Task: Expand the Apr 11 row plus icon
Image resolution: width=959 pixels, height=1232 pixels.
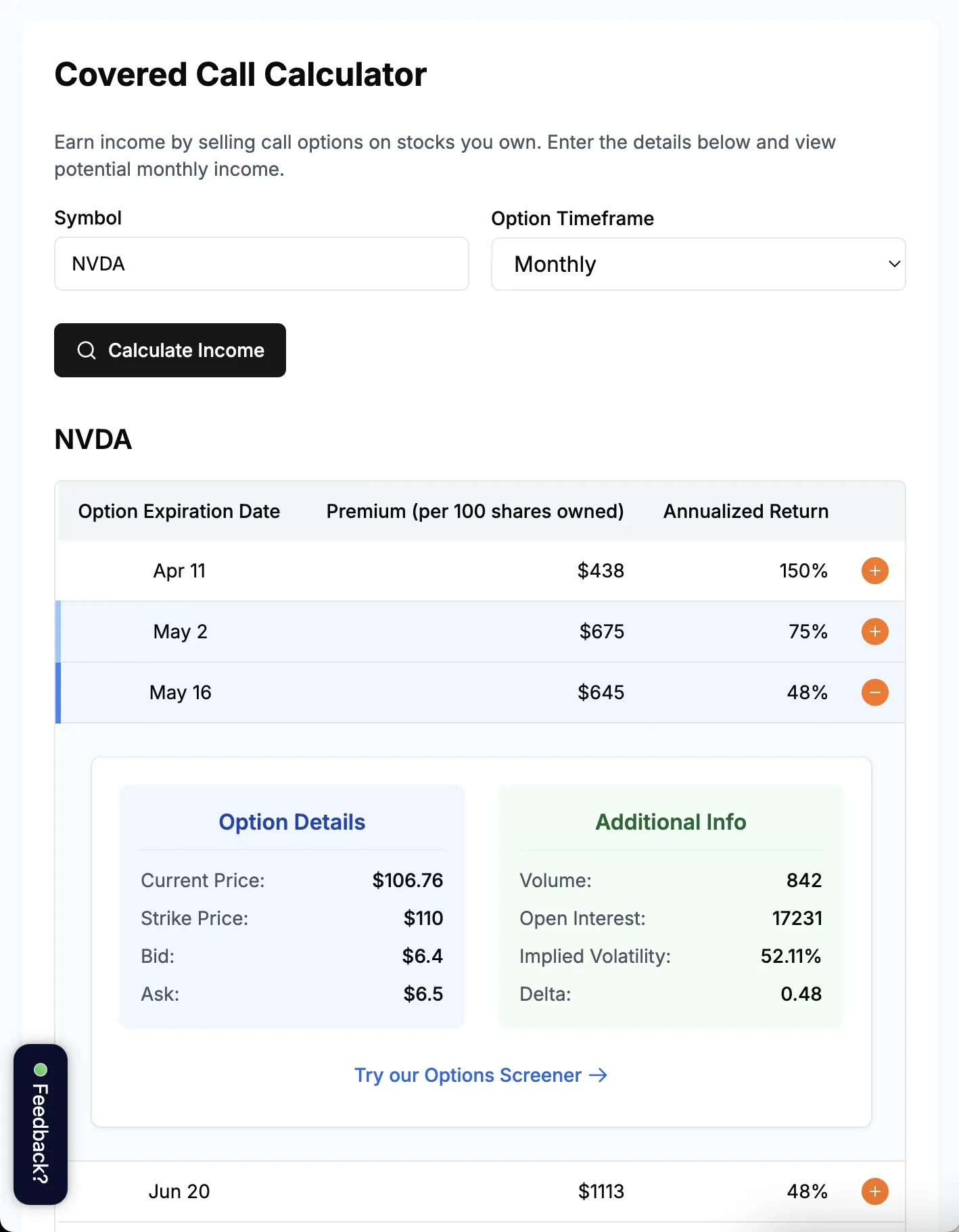Action: [874, 571]
